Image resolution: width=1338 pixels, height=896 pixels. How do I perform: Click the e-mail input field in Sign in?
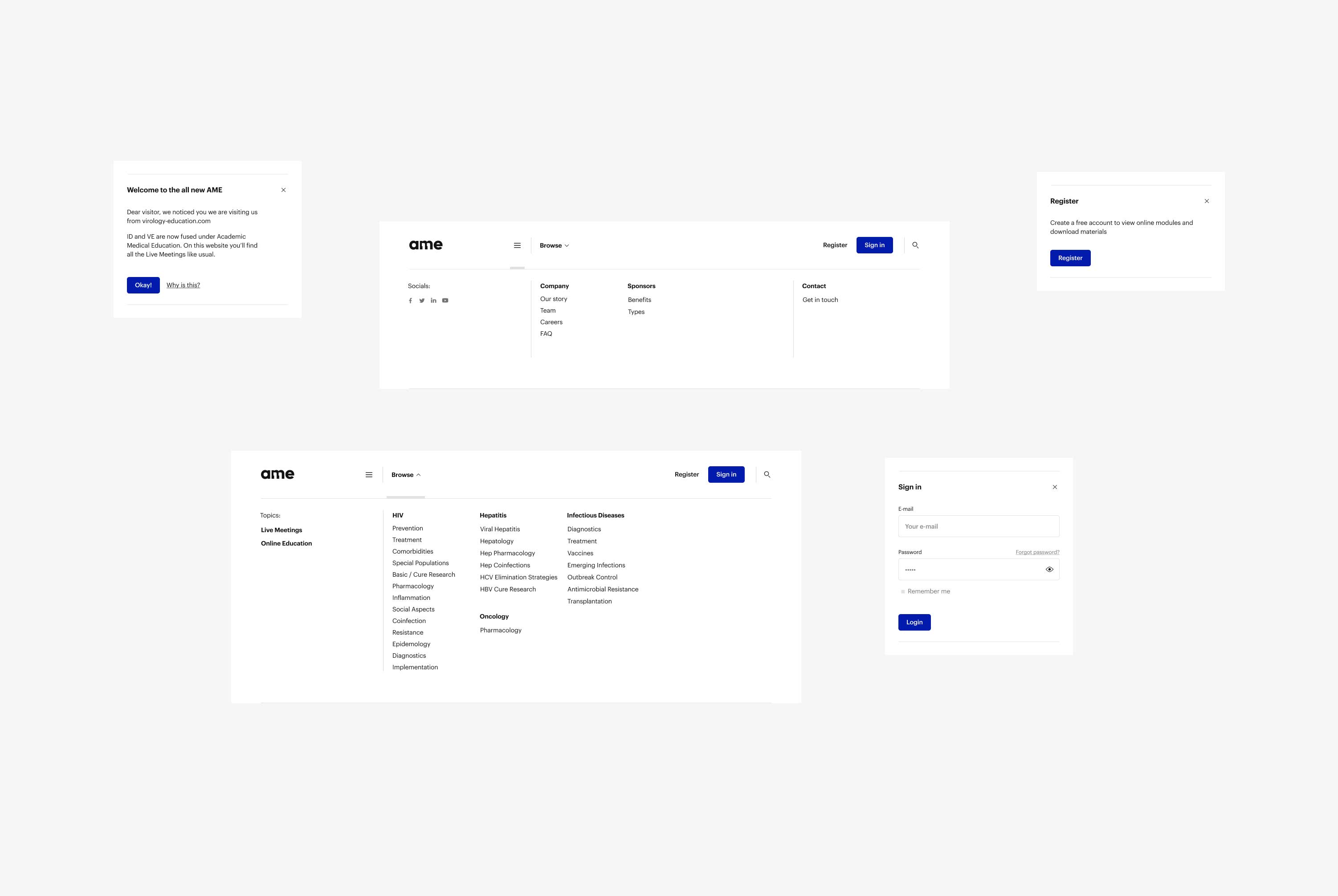978,526
